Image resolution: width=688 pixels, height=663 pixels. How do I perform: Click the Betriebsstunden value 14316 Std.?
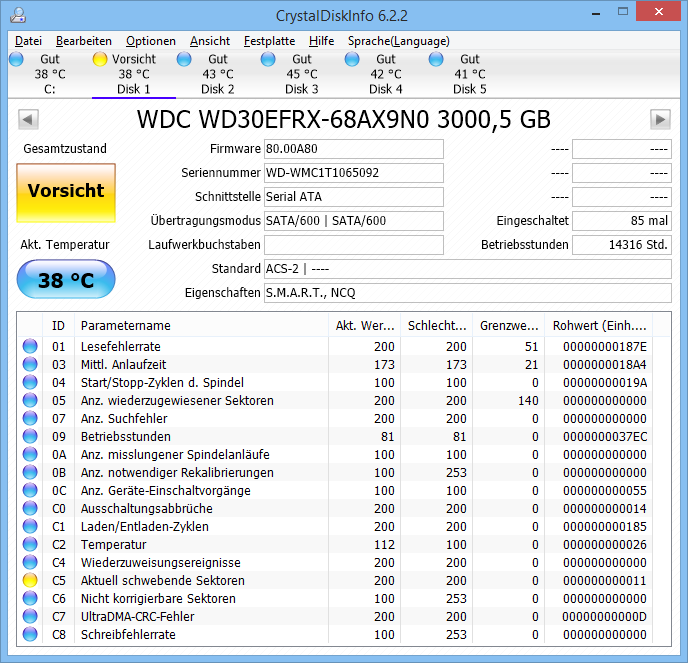(x=622, y=245)
